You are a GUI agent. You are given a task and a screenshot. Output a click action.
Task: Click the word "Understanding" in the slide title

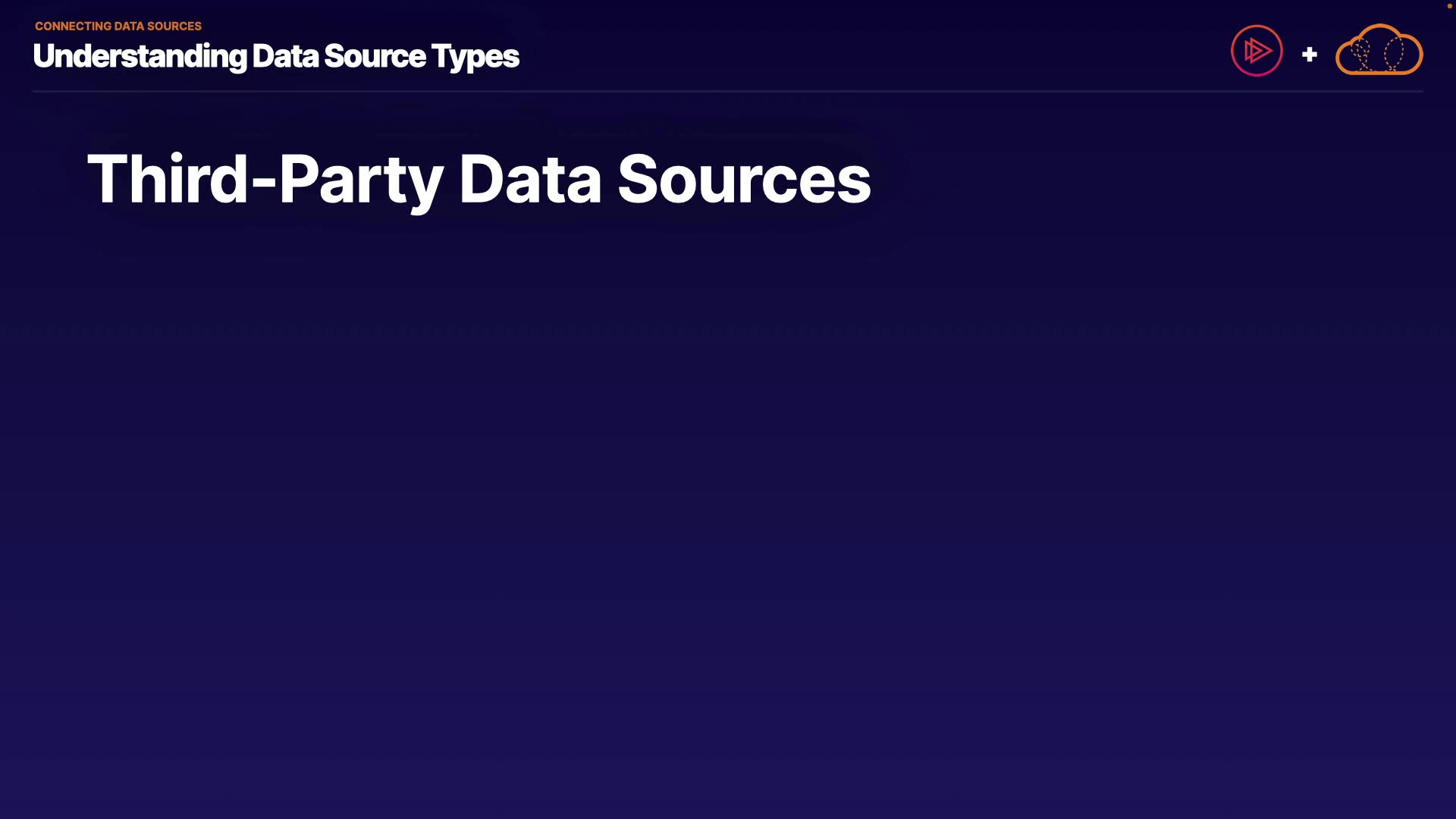140,56
